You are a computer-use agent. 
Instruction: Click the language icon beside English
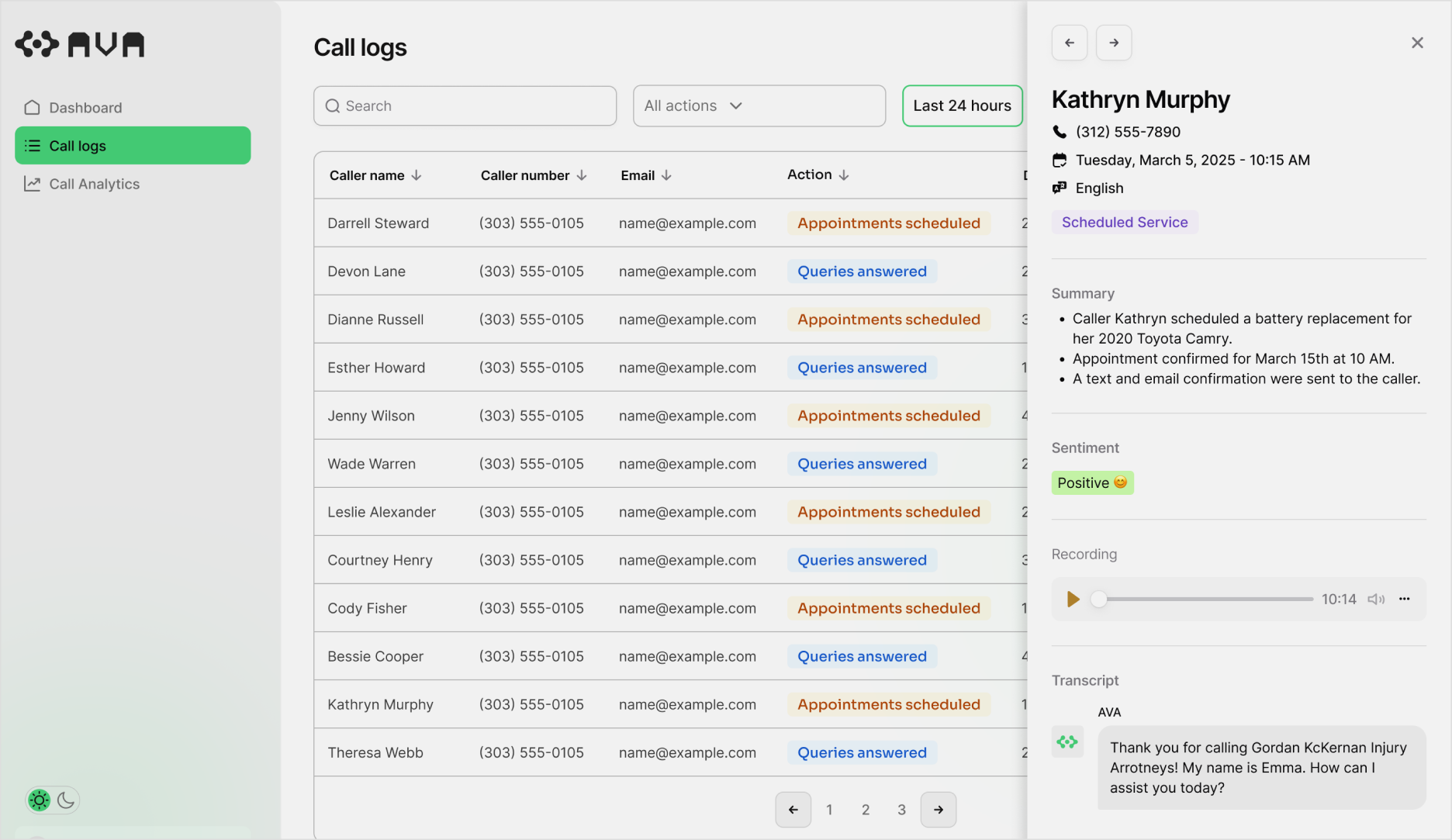coord(1060,188)
